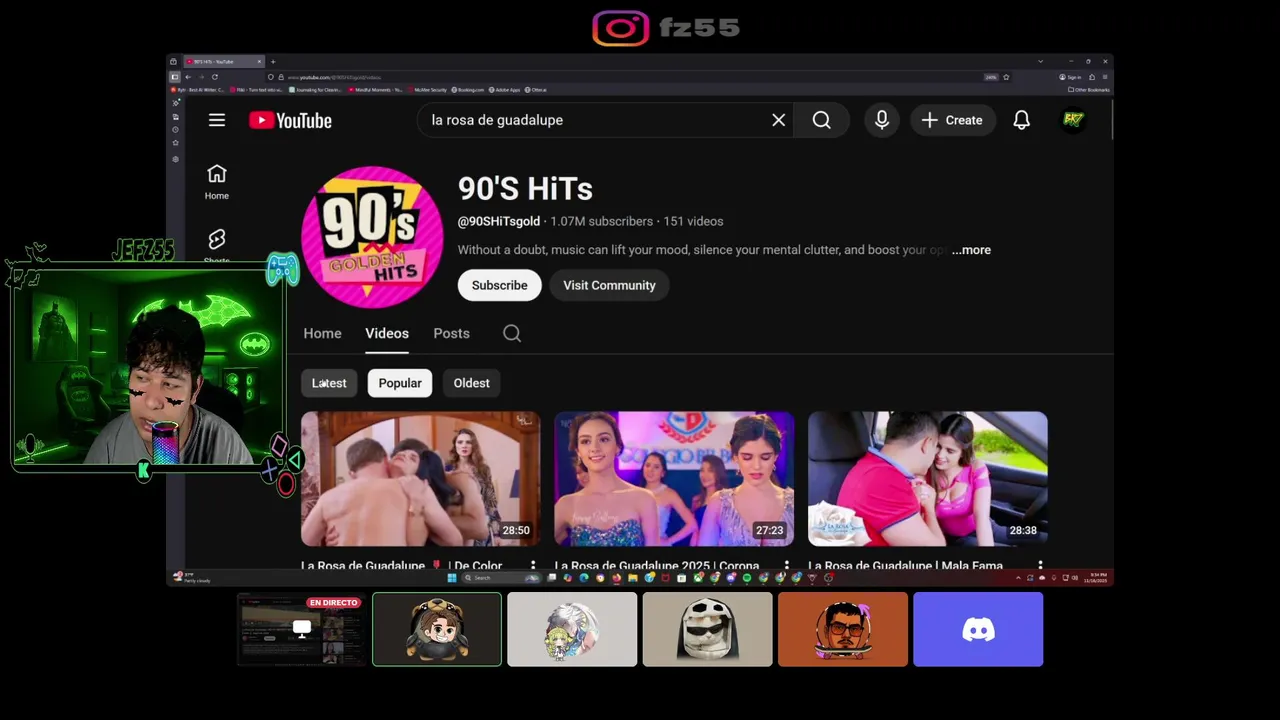Screen dimensions: 1280x720
Task: Select the channel Videos tab
Action: [x=387, y=333]
